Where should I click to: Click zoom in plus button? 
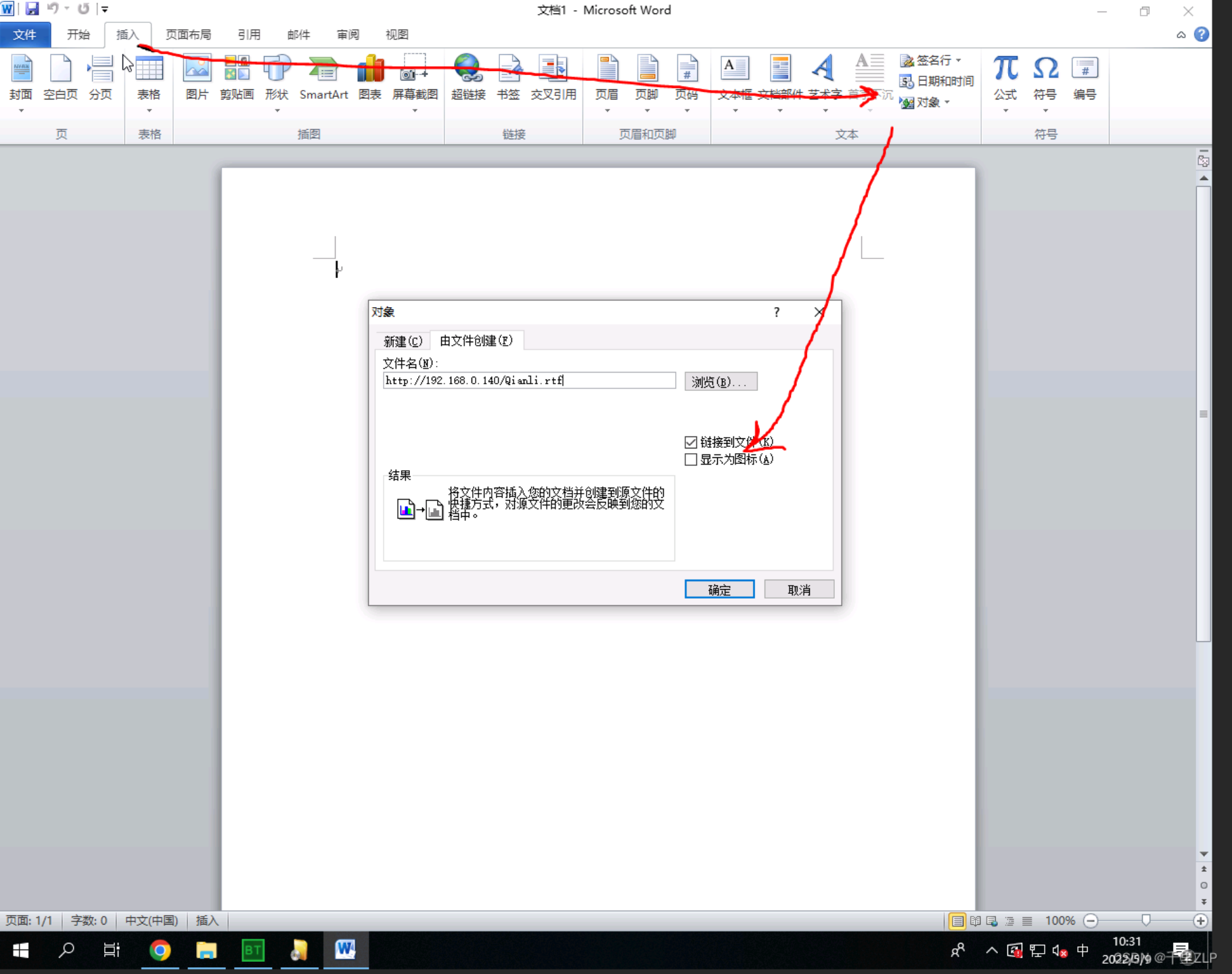(x=1200, y=921)
